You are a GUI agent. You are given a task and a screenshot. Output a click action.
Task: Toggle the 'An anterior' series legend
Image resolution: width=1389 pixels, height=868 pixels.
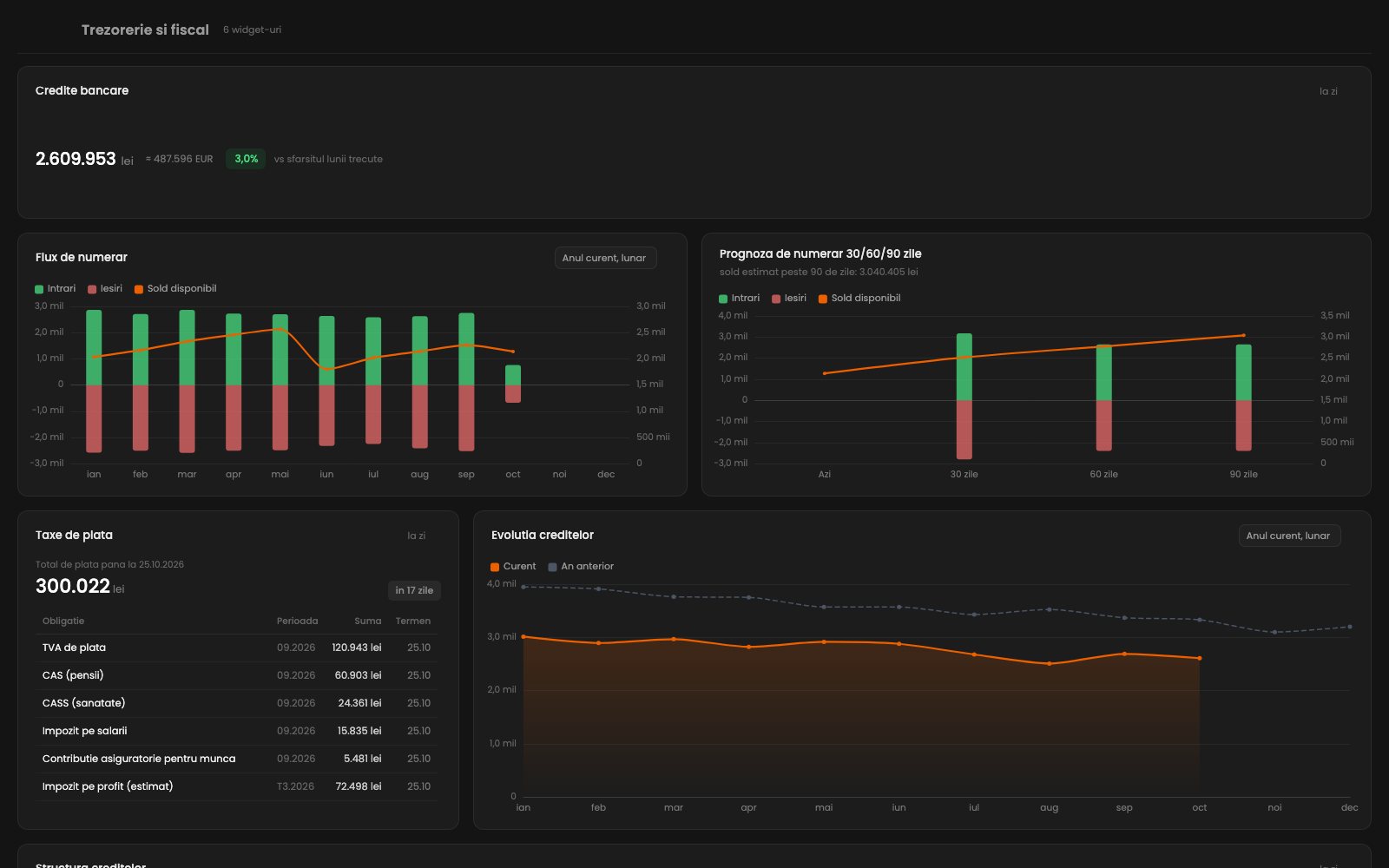[581, 567]
